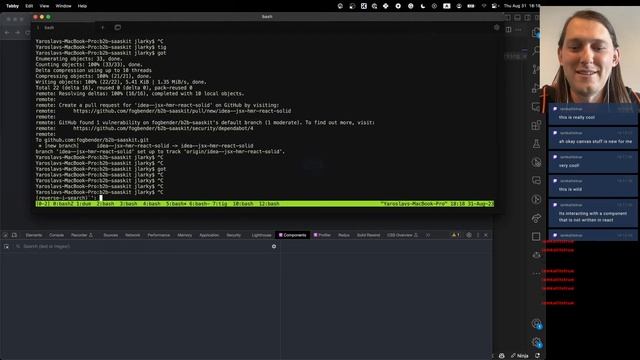The height and width of the screenshot is (360, 640).
Task: Focus the component search text field
Action: click(x=143, y=247)
